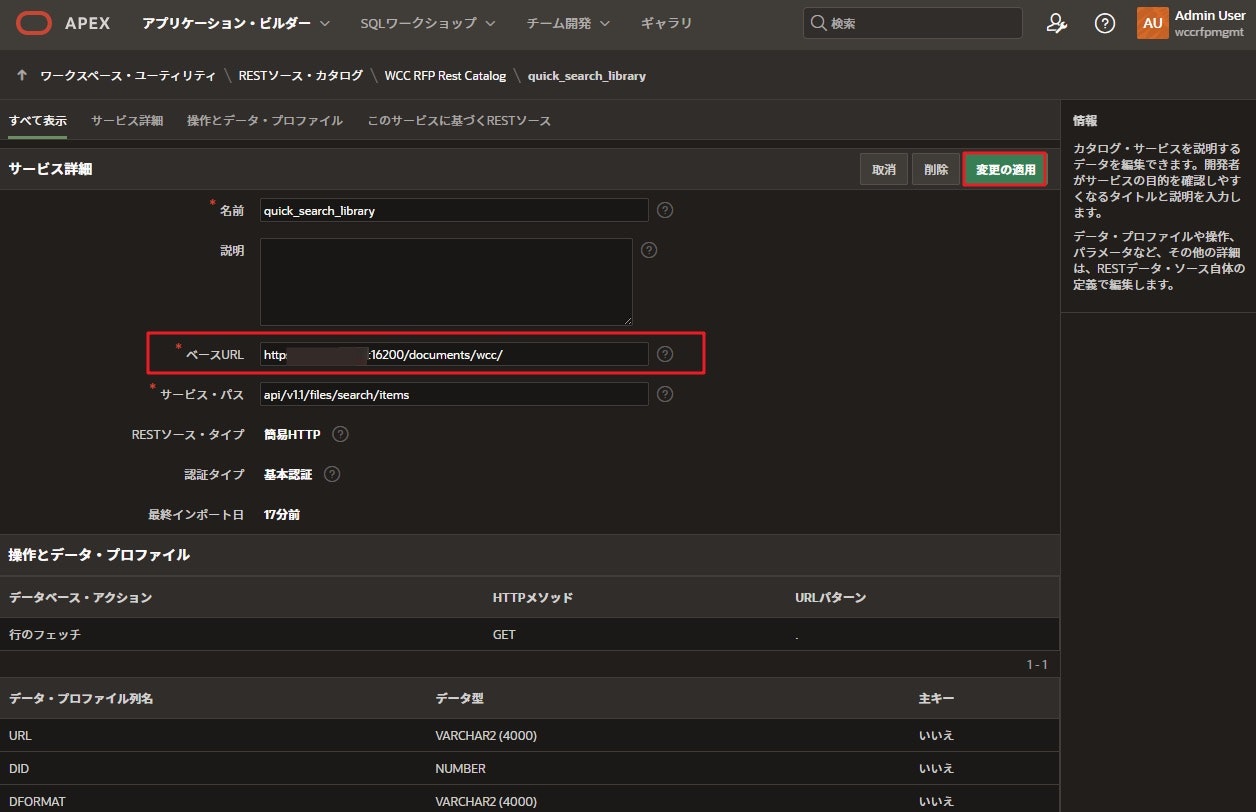Click the データ・プロファイル列名 column header
Screen dimensions: 1256x812
point(81,698)
